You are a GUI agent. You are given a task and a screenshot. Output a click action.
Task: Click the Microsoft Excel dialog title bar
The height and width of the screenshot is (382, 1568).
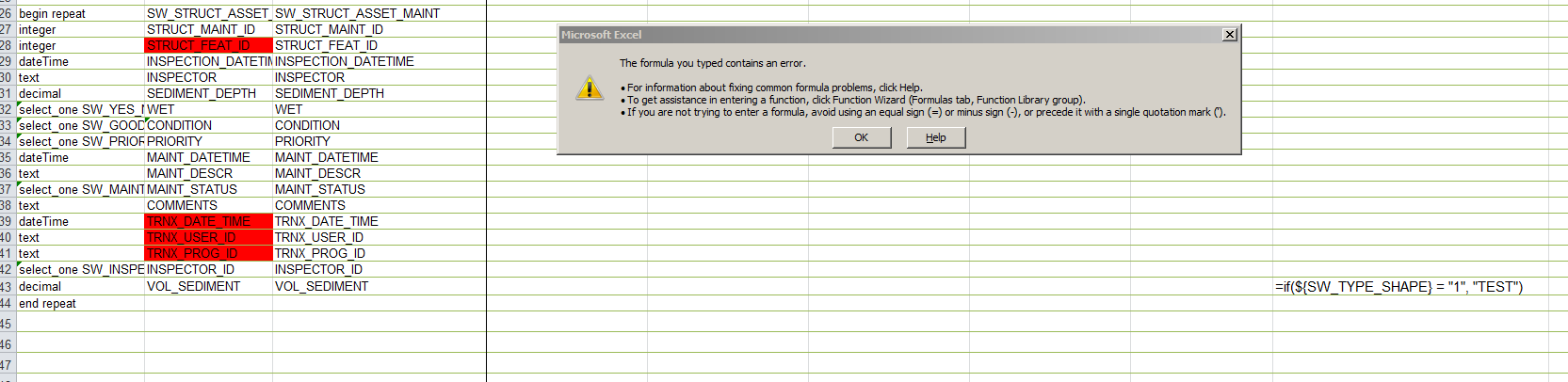[848, 35]
